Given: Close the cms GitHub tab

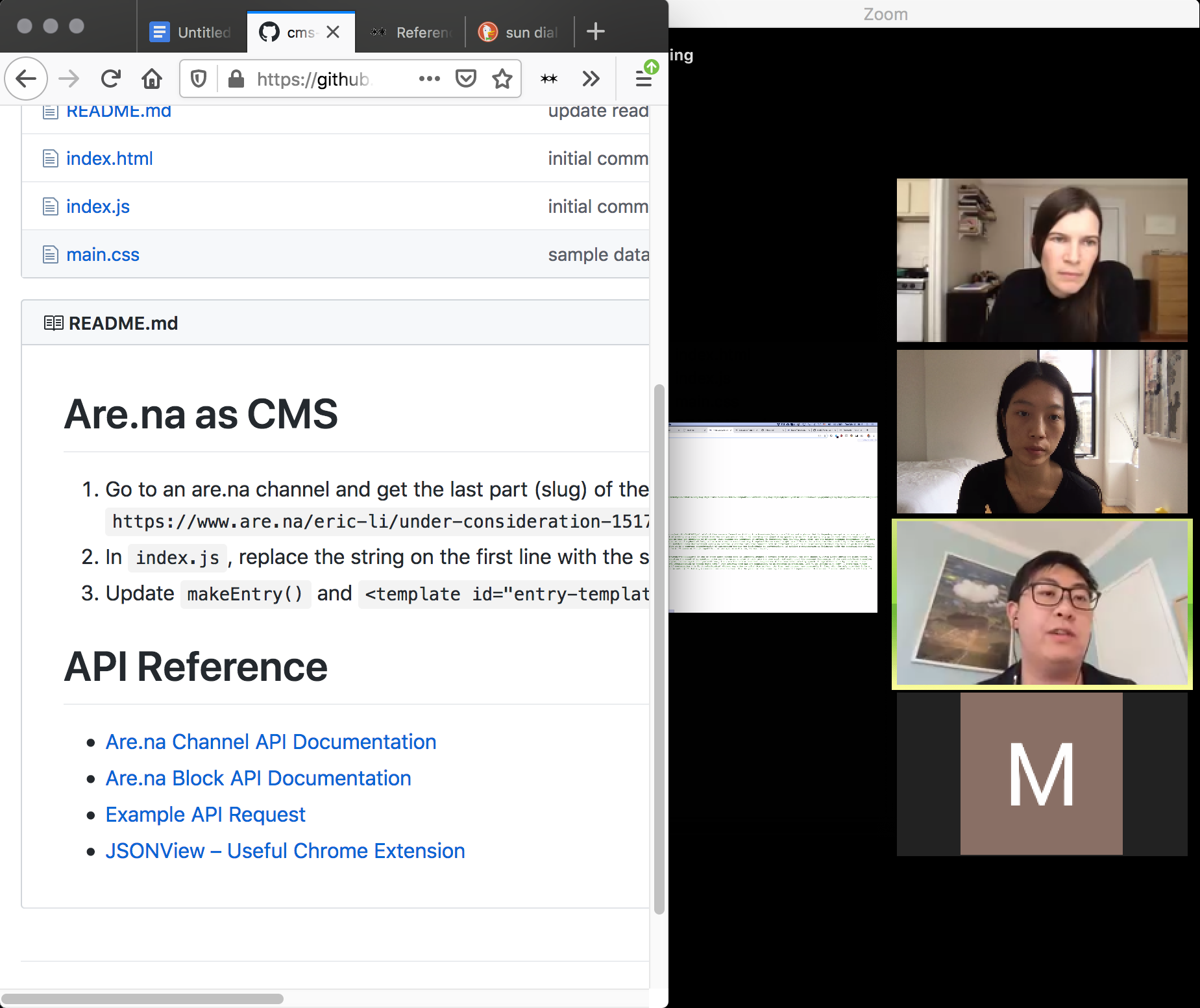Looking at the screenshot, I should 333,32.
